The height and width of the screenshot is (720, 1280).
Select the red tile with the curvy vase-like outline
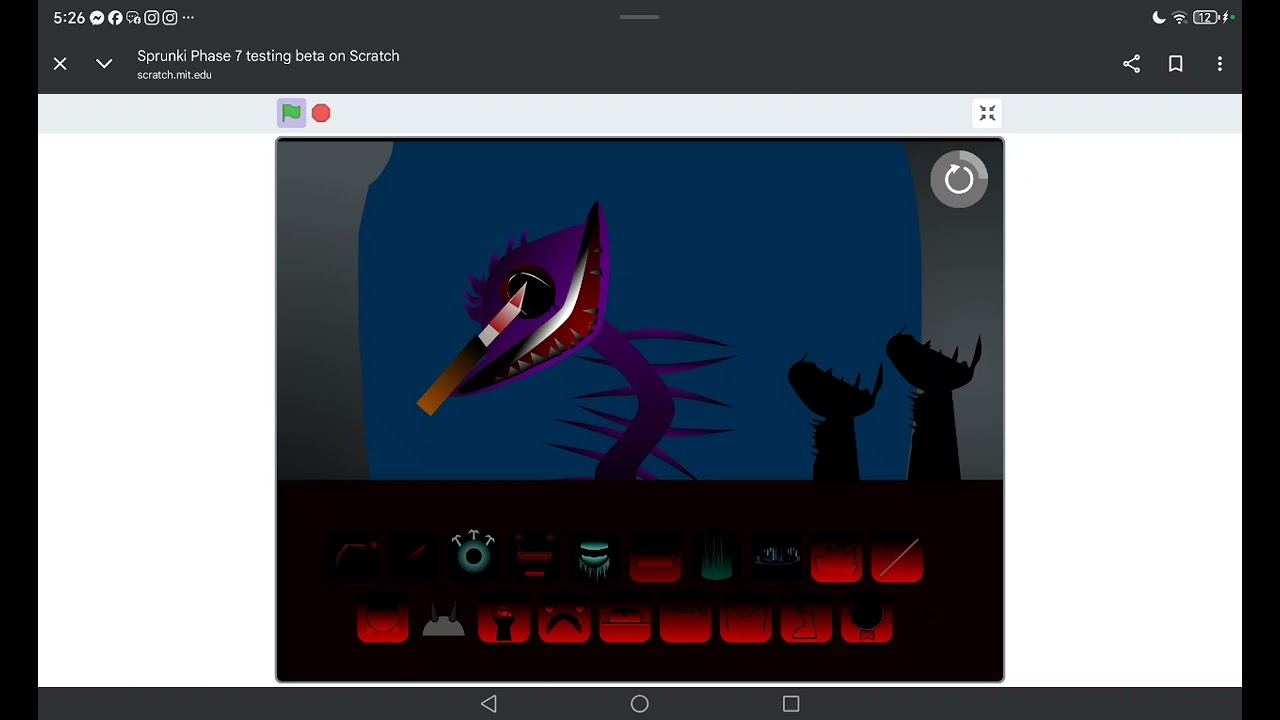807,618
